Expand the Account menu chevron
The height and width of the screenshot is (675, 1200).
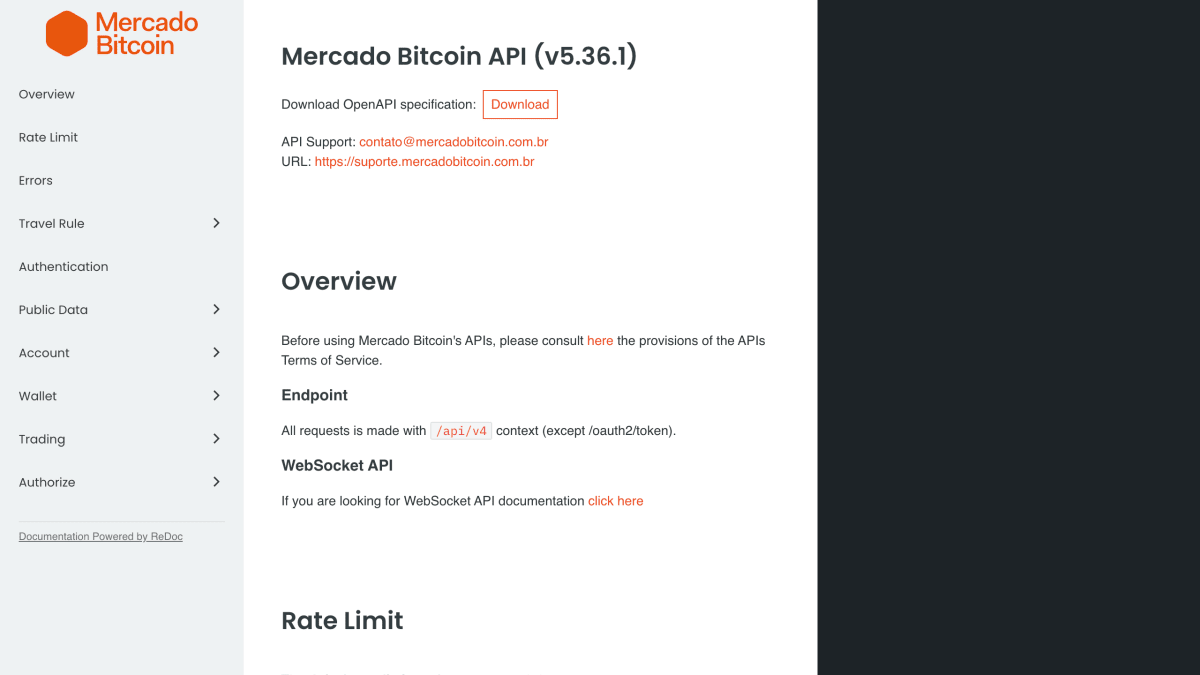[216, 352]
